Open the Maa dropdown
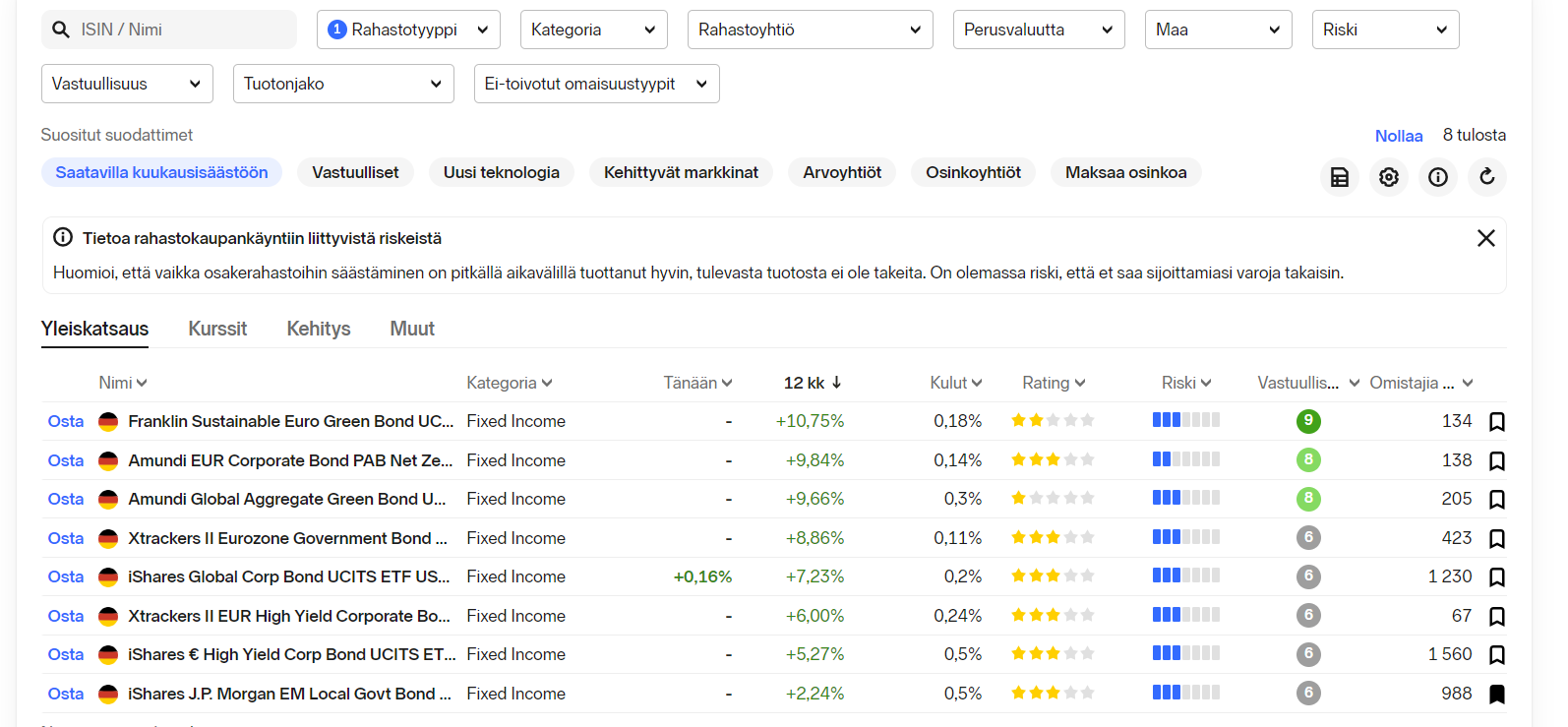 (1219, 30)
